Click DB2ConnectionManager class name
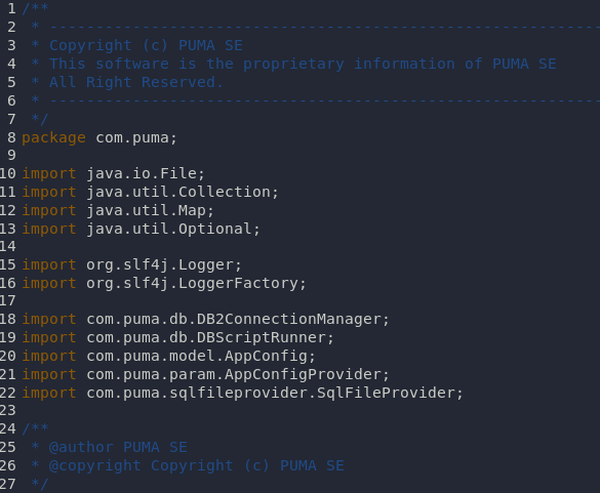Viewport: 600px width, 493px height. point(289,319)
